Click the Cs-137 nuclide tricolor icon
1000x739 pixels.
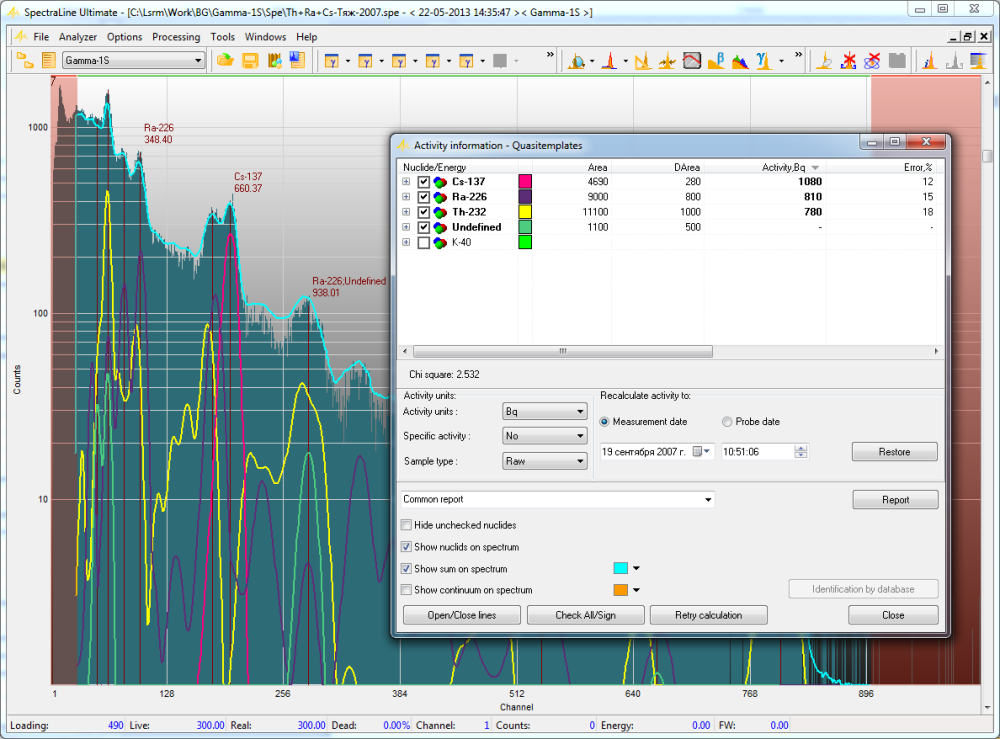point(440,182)
